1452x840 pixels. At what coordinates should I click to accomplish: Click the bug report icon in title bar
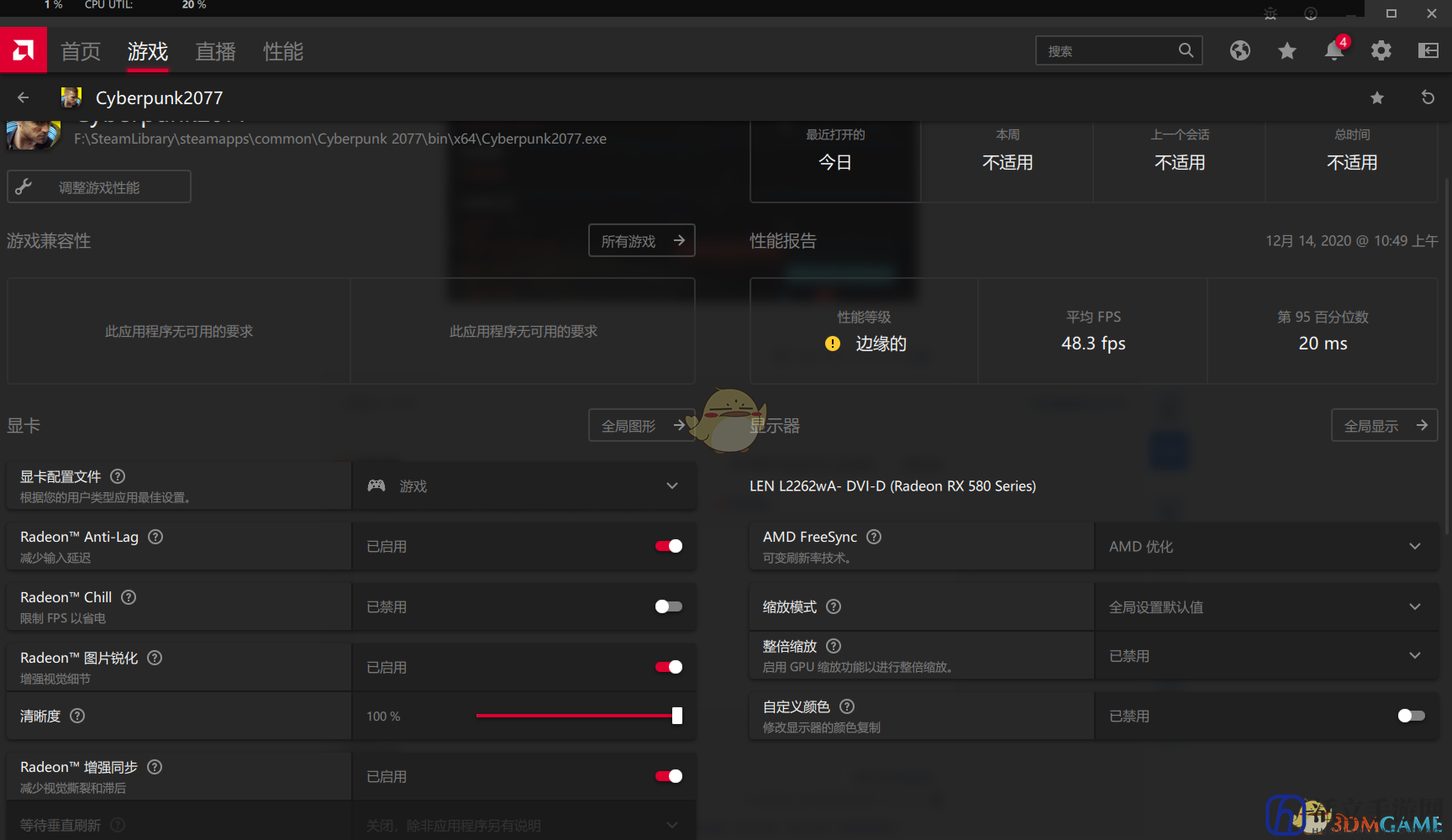coord(1270,13)
